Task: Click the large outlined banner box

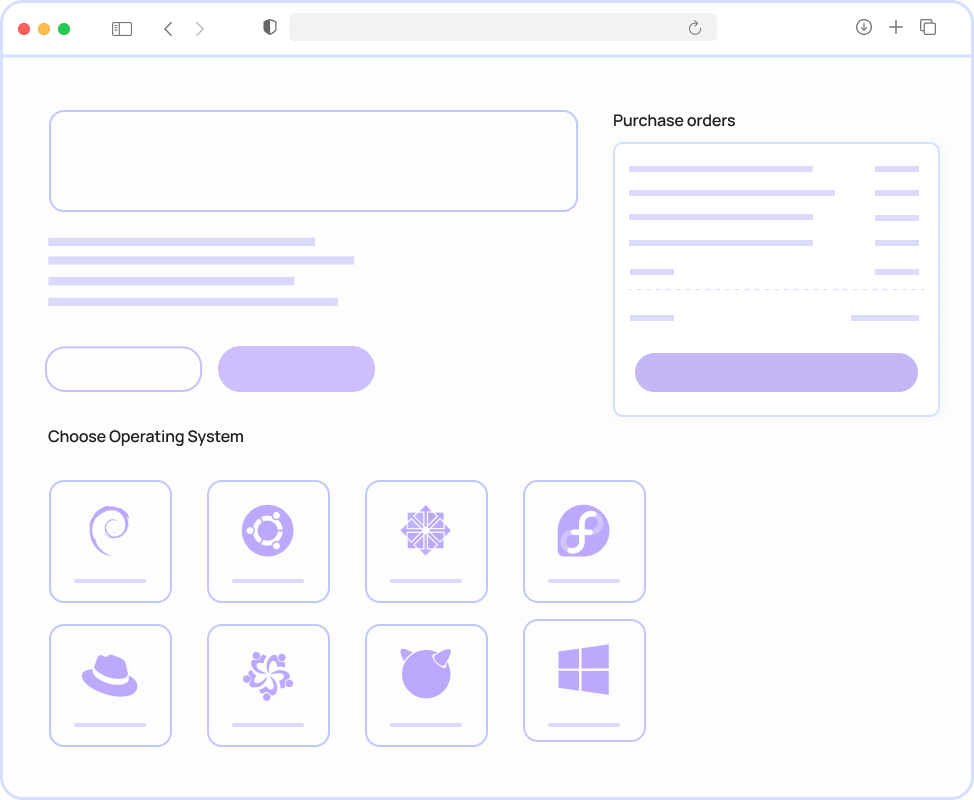Action: [x=313, y=161]
